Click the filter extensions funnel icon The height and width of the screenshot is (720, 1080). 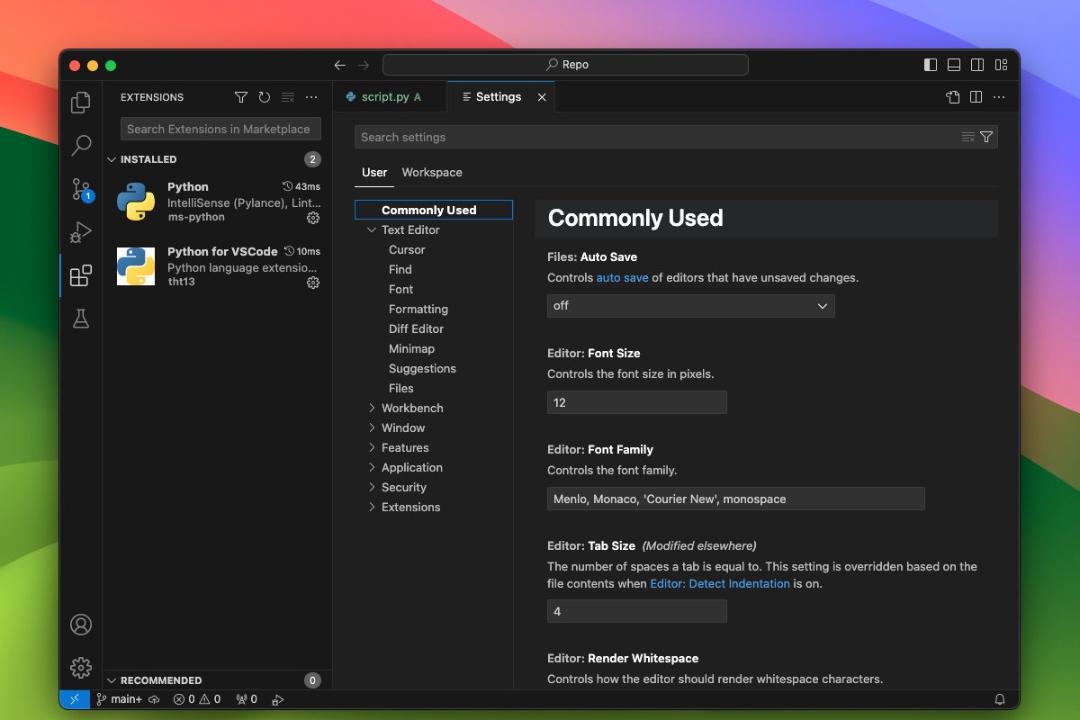[240, 97]
